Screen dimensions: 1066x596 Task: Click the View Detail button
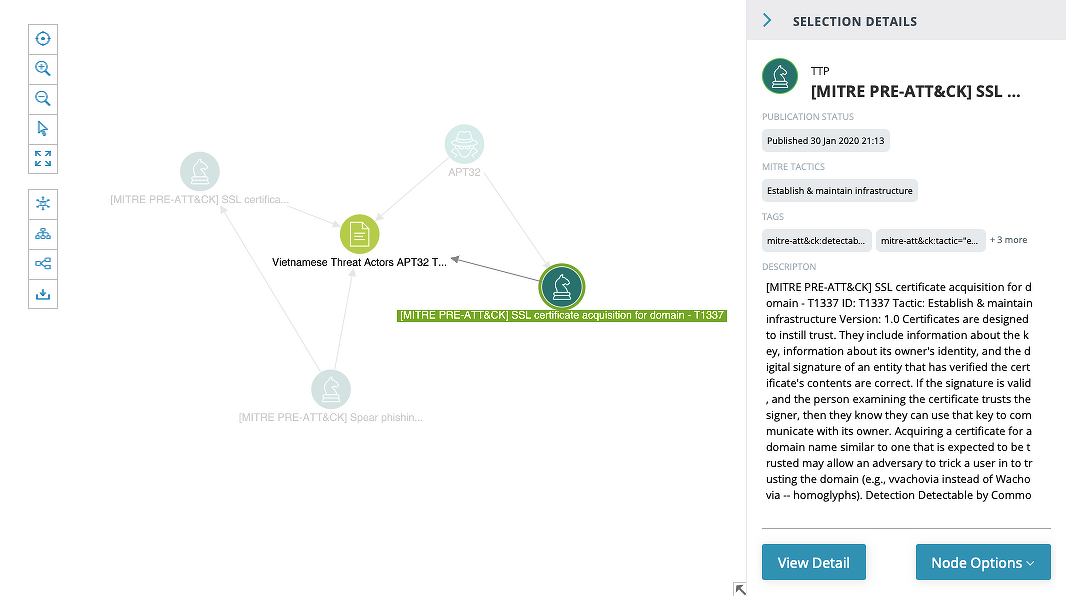point(814,563)
